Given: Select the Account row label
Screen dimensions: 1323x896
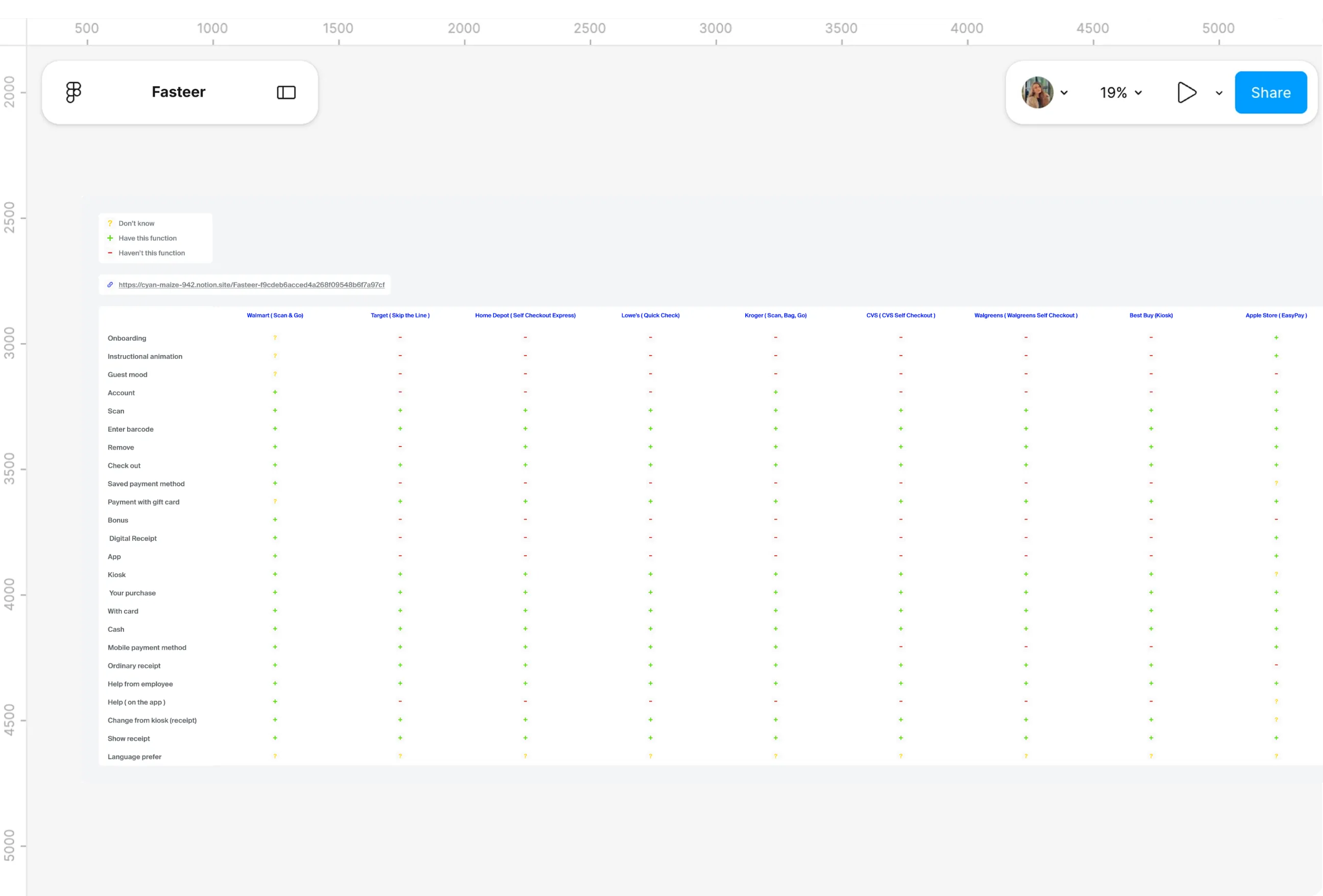Looking at the screenshot, I should (x=121, y=393).
